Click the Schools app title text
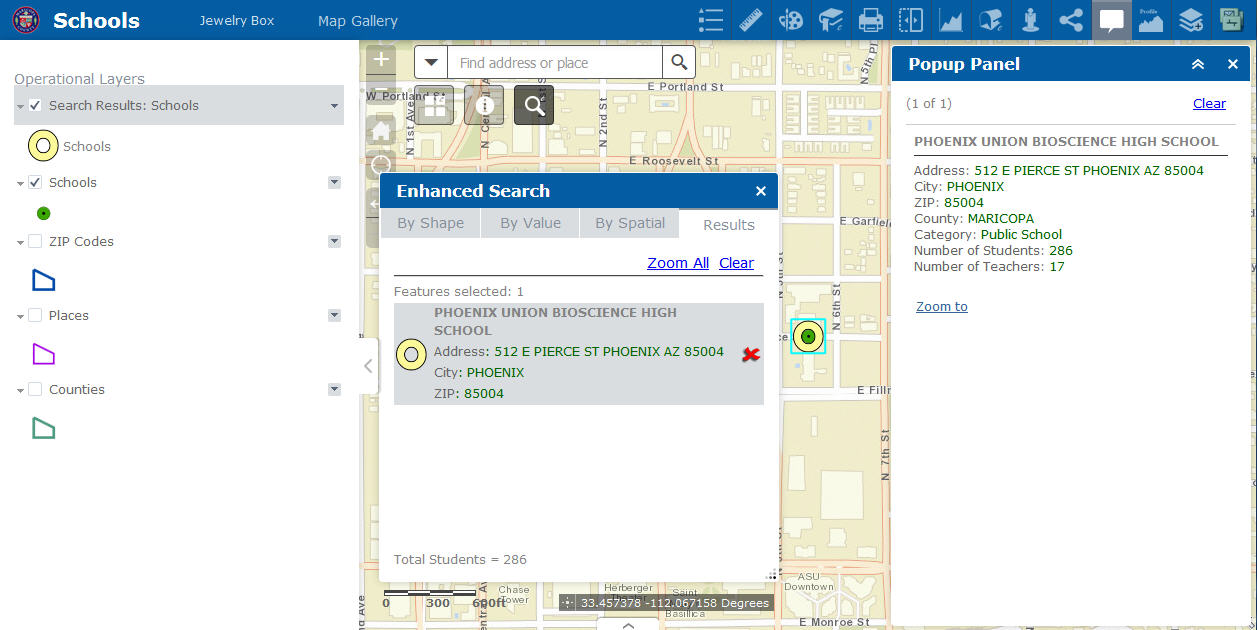This screenshot has height=630, width=1257. pos(96,20)
